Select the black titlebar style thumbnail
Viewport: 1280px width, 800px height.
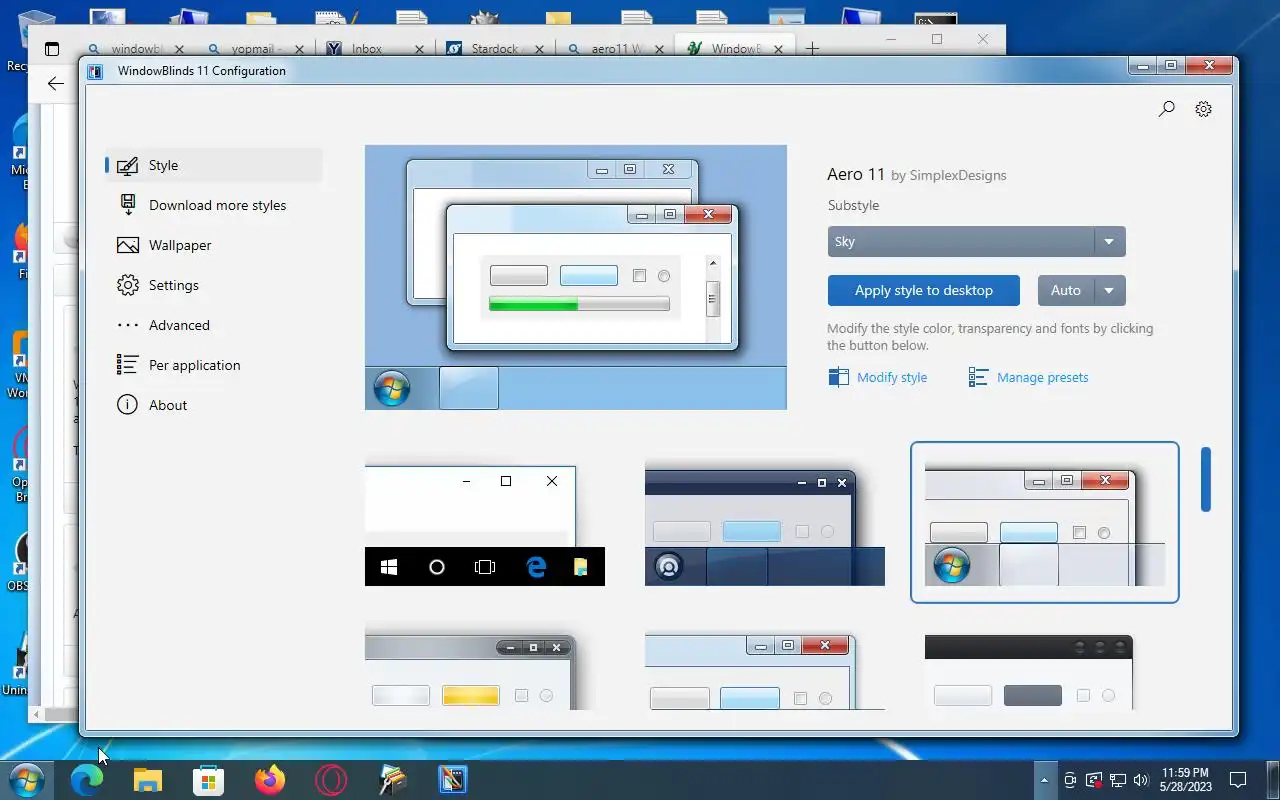pyautogui.click(x=1029, y=672)
